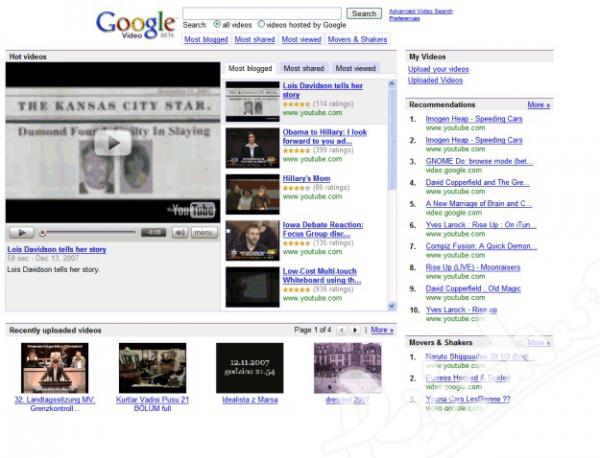Open Iowa Debate Reaction video thumbnail
This screenshot has height=458, width=600.
coord(253,240)
